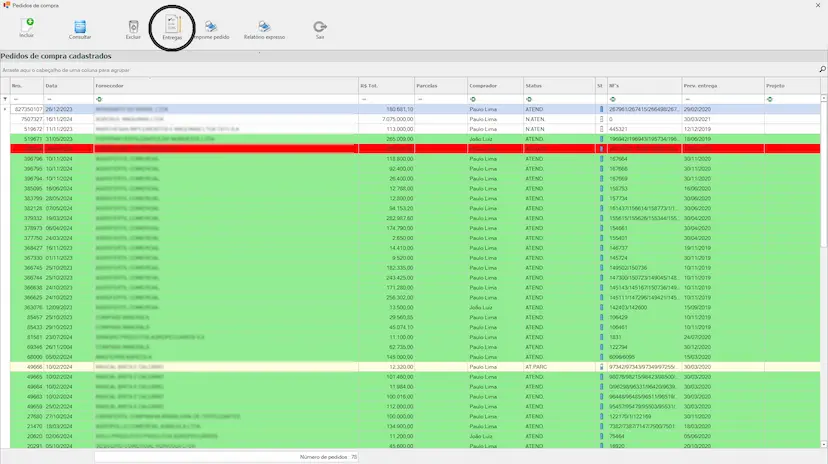Select the red highlighted order row
828x464 pixels.
(400, 148)
